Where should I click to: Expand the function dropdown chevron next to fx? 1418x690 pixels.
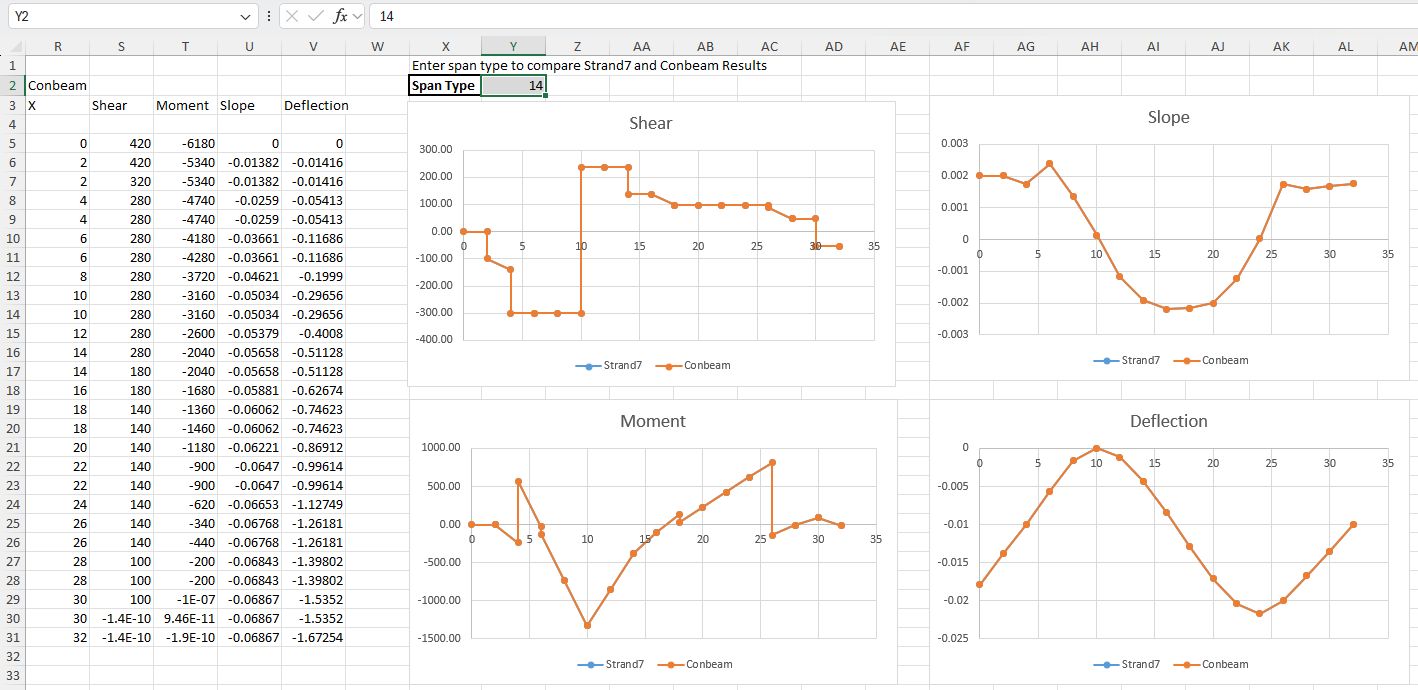click(358, 16)
